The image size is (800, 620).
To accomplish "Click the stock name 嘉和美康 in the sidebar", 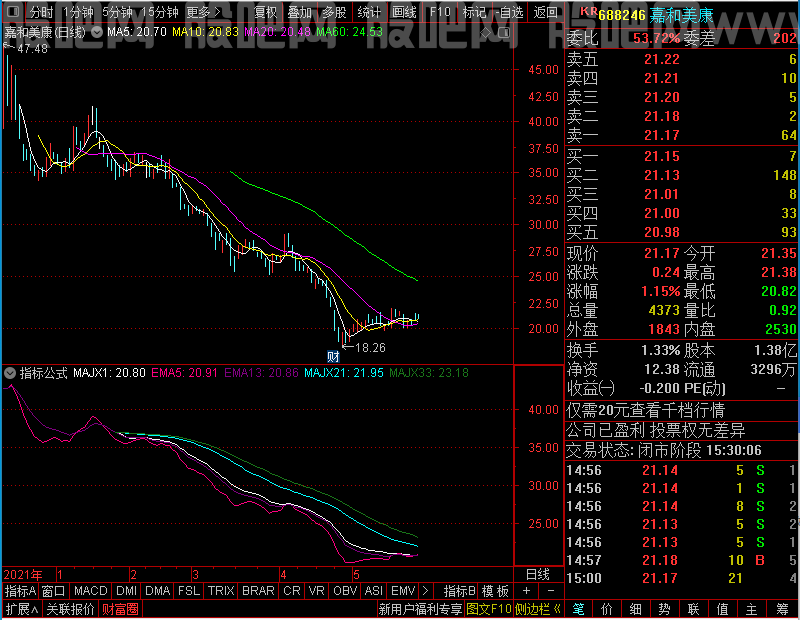I will (681, 15).
